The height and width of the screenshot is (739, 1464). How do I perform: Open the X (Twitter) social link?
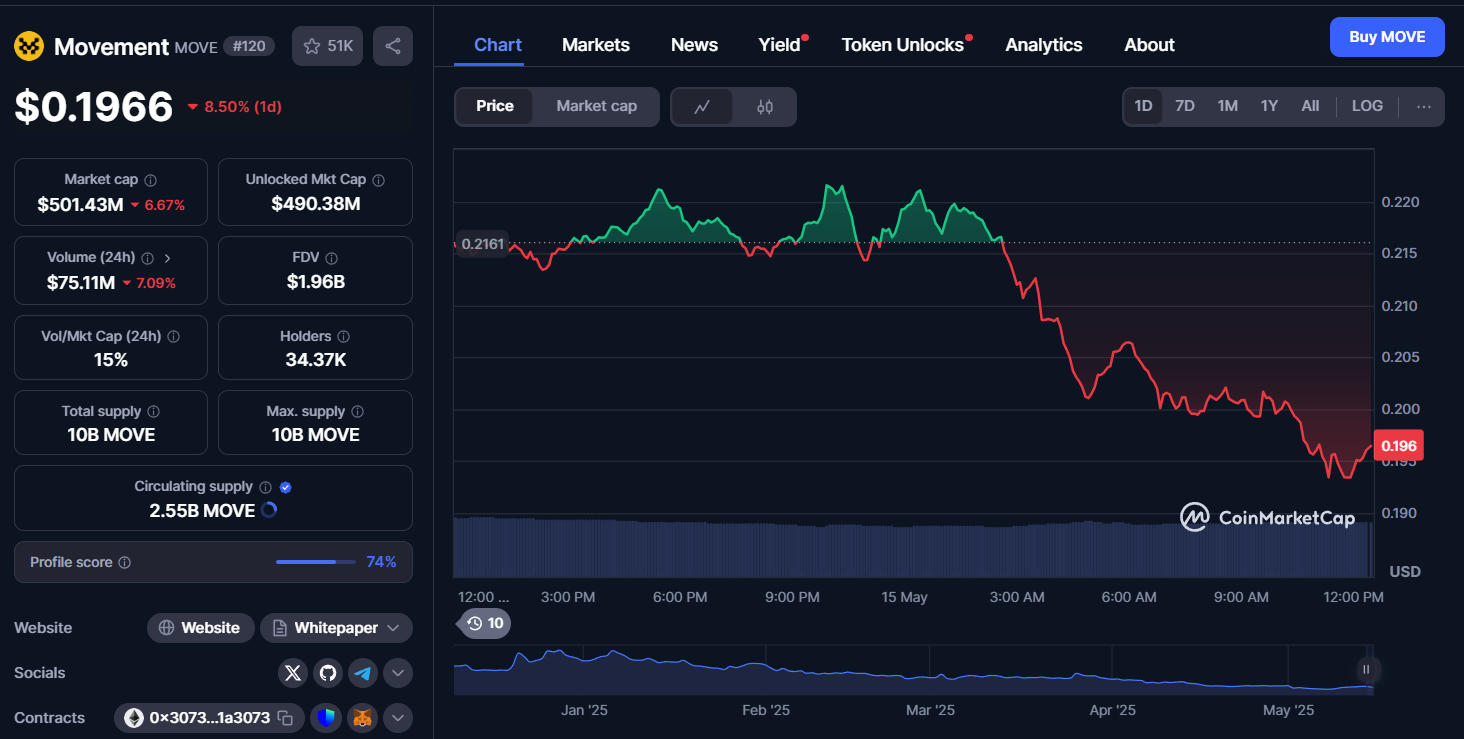293,673
